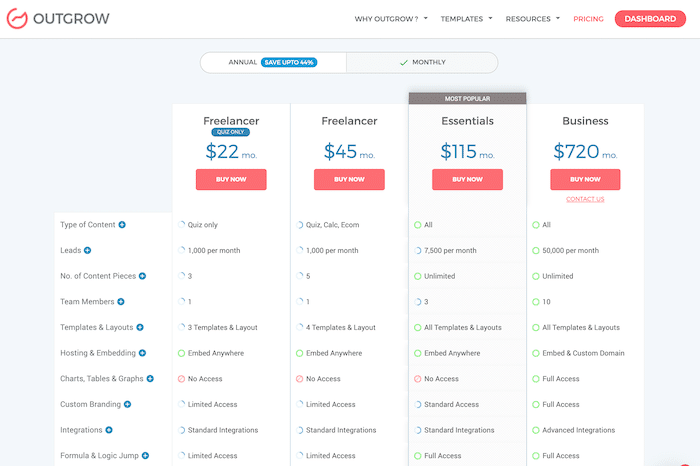Viewport: 700px width, 466px height.
Task: Click the $720 mo. price text
Action: pyautogui.click(x=585, y=152)
